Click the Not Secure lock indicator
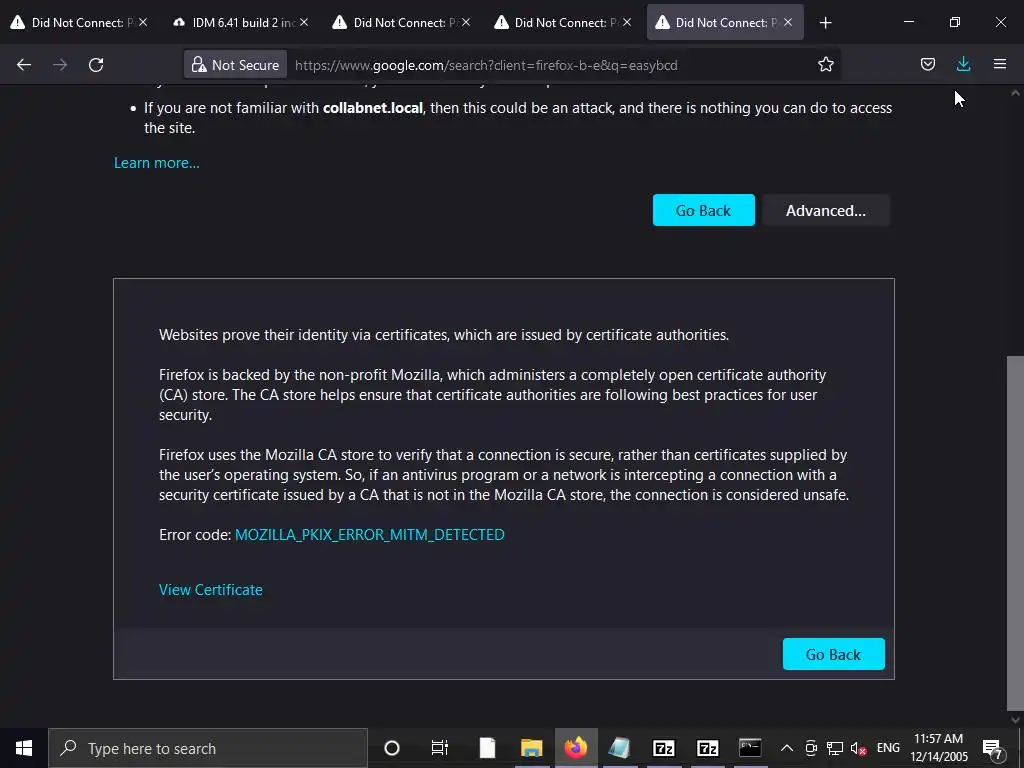 (x=235, y=65)
